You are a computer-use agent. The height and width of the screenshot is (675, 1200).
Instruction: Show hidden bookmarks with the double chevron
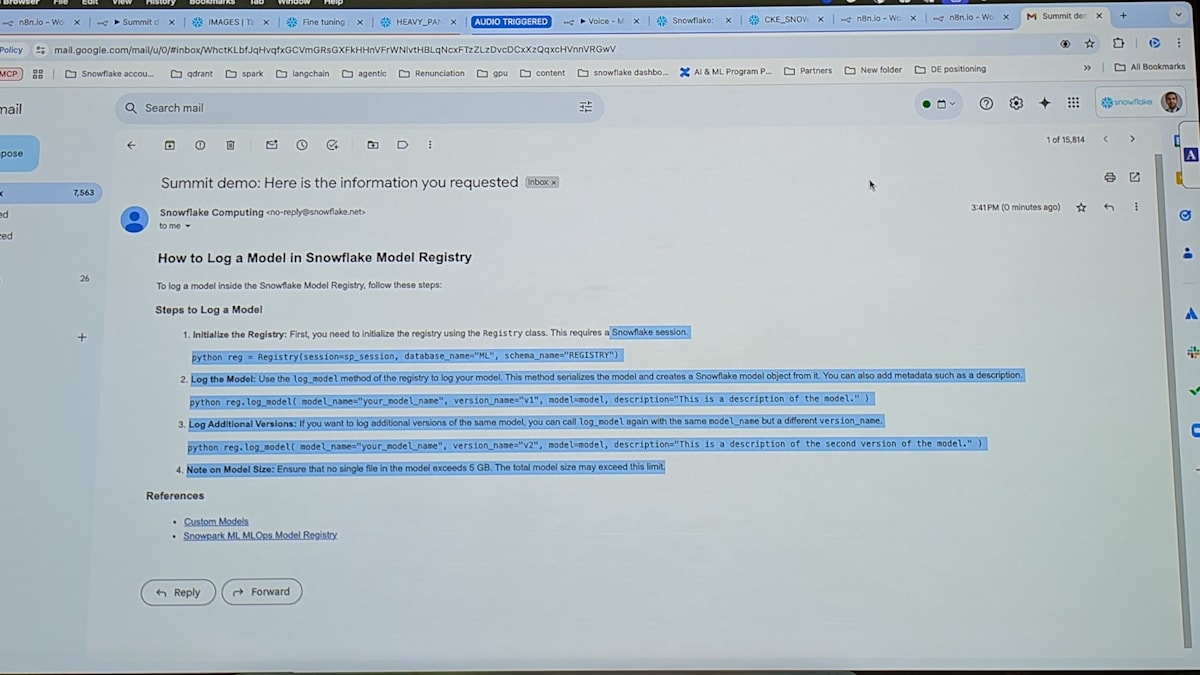pyautogui.click(x=1087, y=68)
